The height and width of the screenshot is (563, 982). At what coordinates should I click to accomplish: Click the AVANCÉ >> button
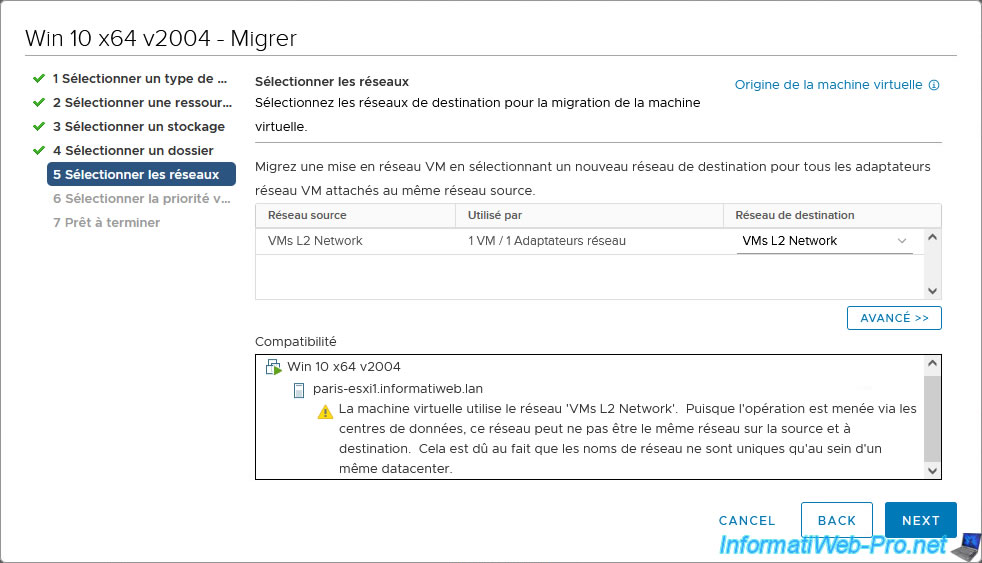point(894,318)
